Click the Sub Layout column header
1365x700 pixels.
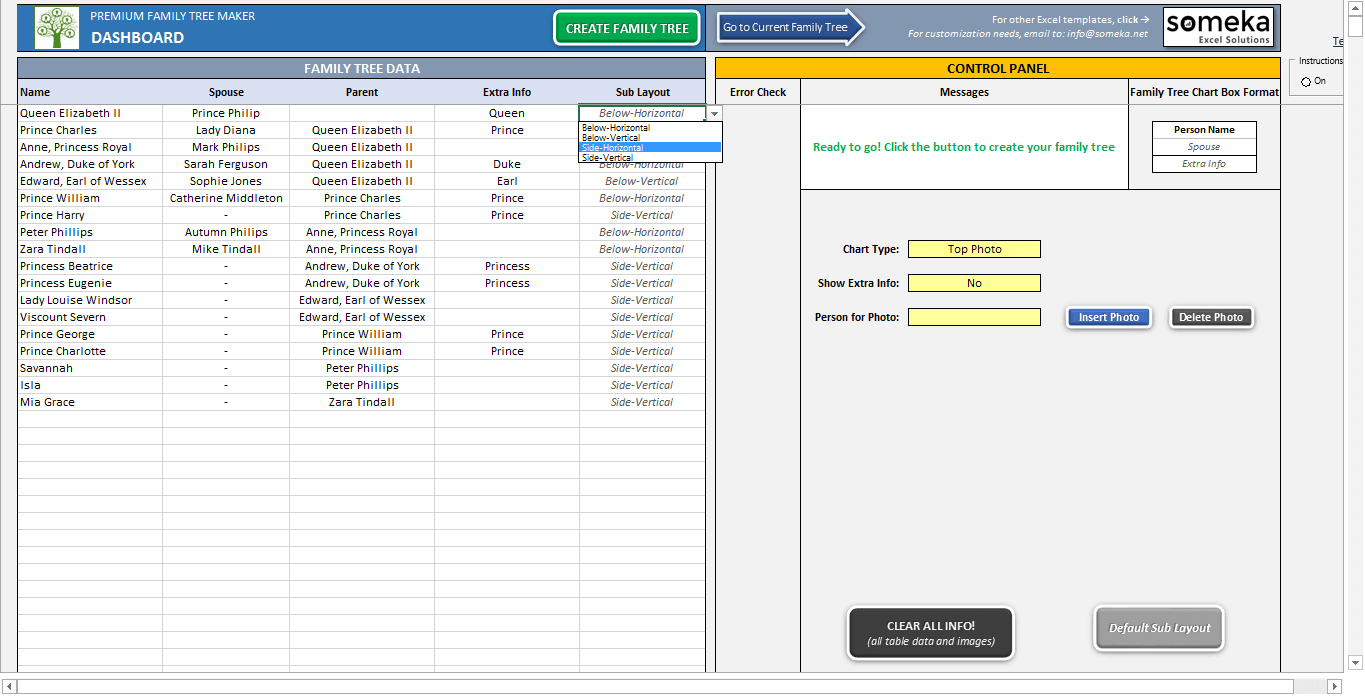click(x=642, y=92)
